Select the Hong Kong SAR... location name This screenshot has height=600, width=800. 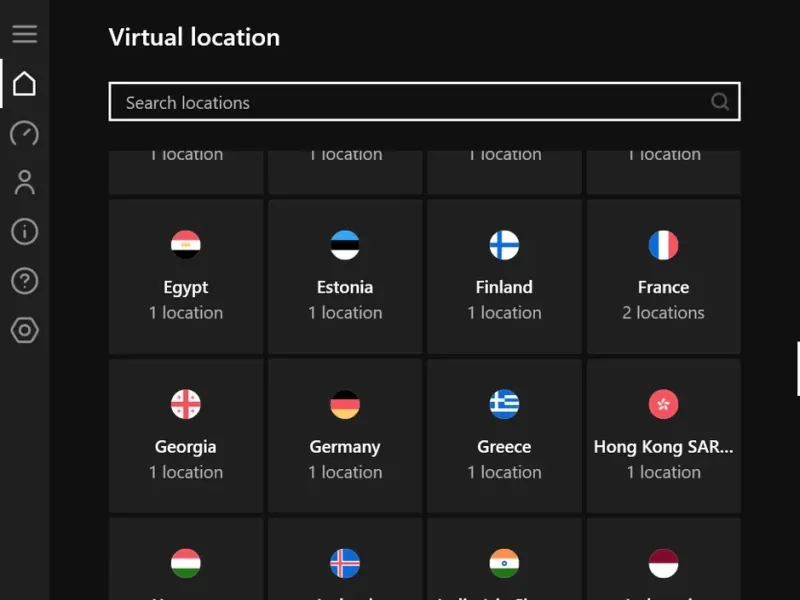(663, 447)
